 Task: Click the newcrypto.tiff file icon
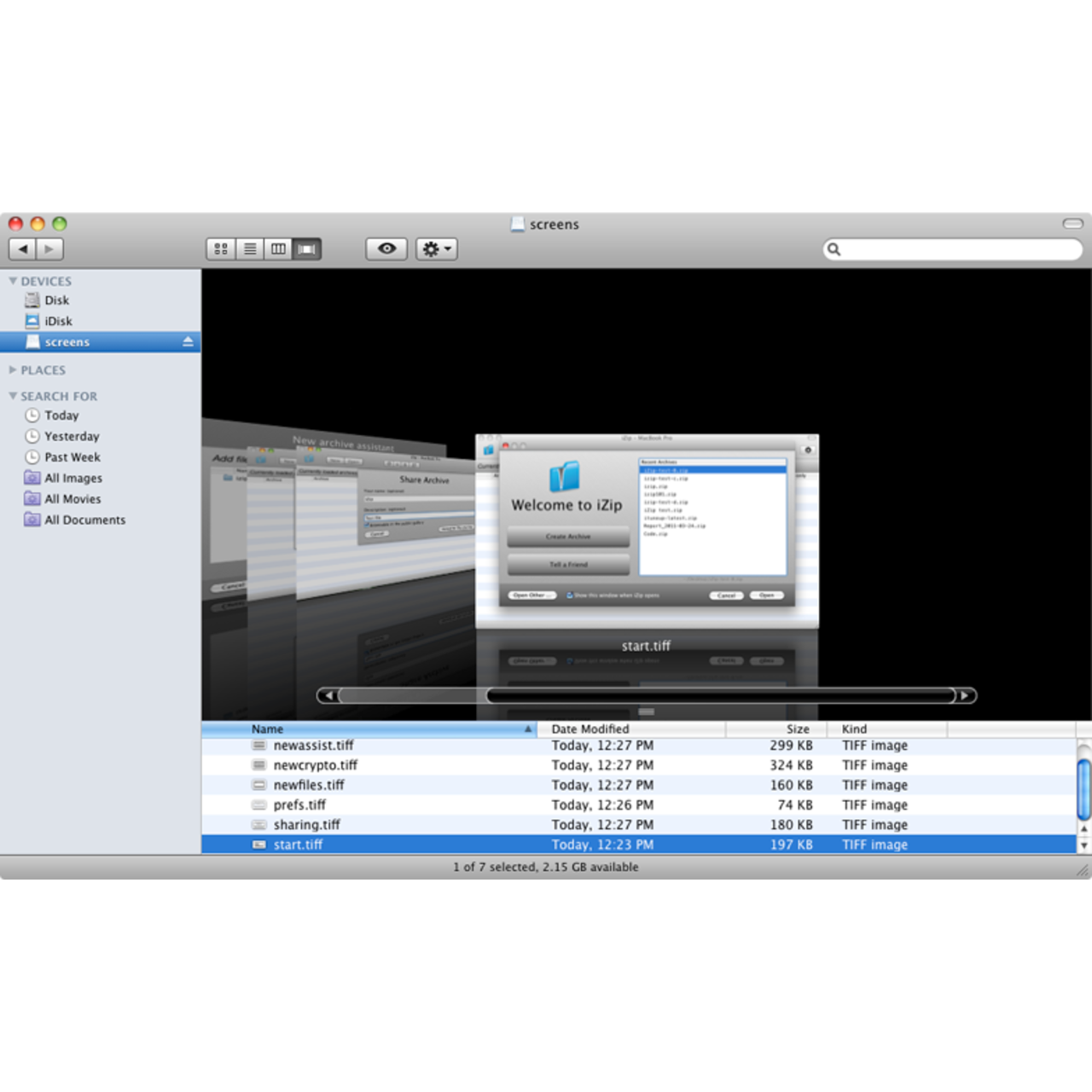[x=259, y=765]
